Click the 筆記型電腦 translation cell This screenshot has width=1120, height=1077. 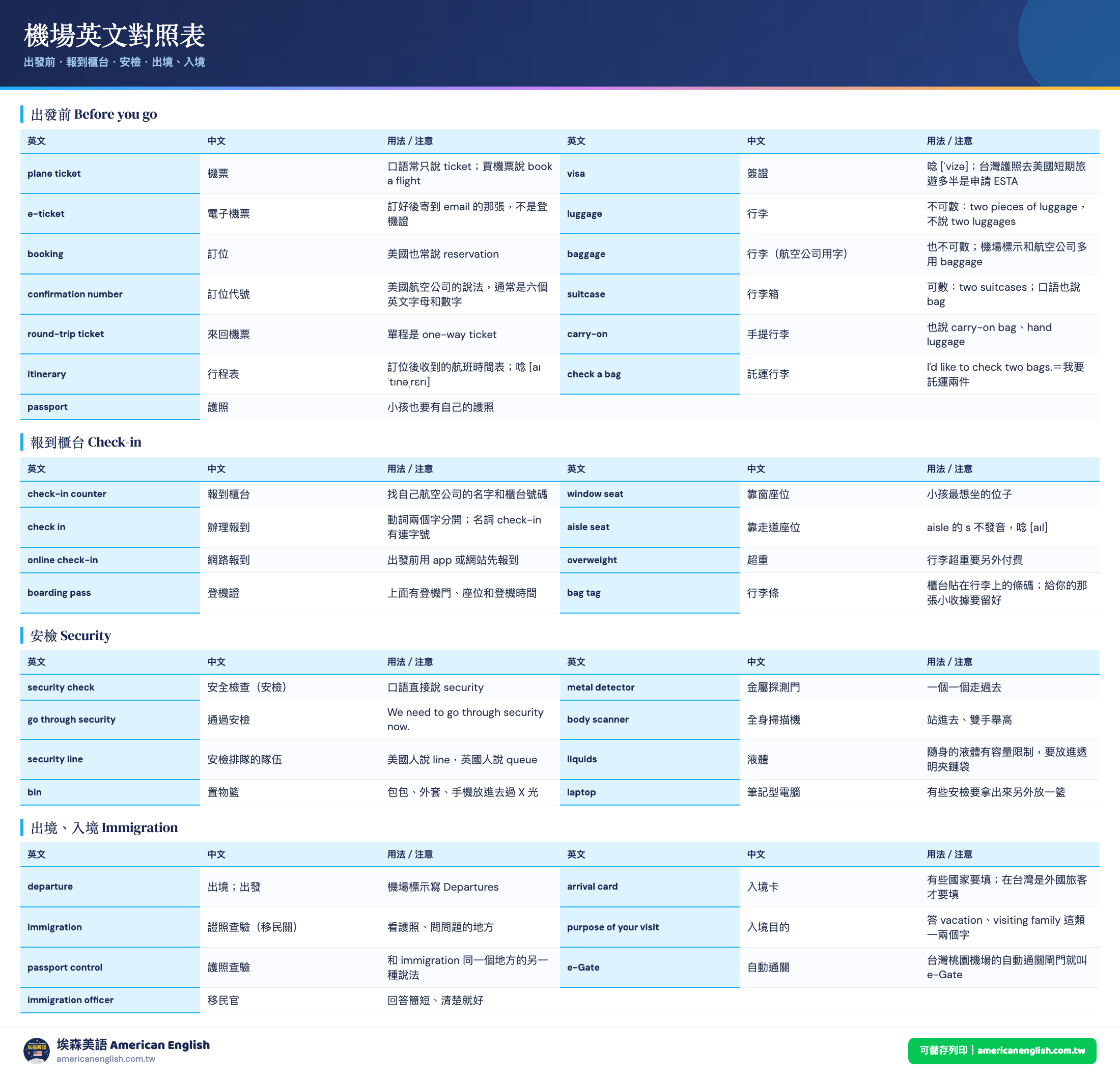click(829, 792)
